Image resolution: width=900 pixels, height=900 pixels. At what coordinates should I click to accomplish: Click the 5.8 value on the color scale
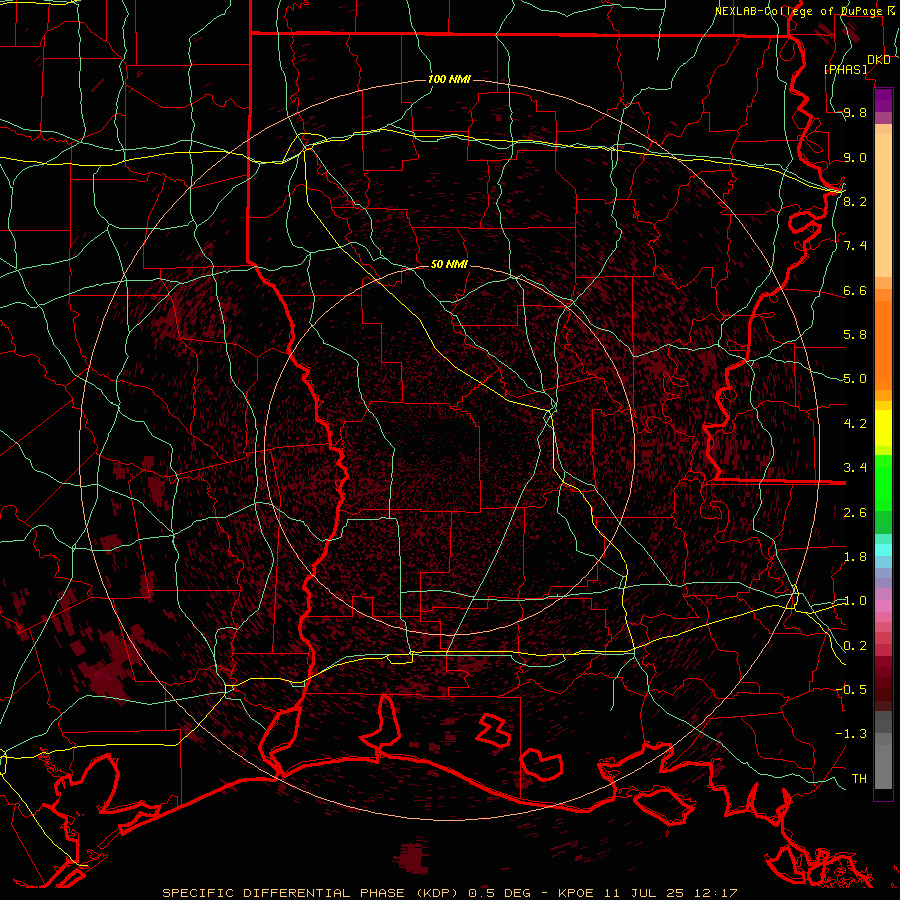(x=855, y=335)
